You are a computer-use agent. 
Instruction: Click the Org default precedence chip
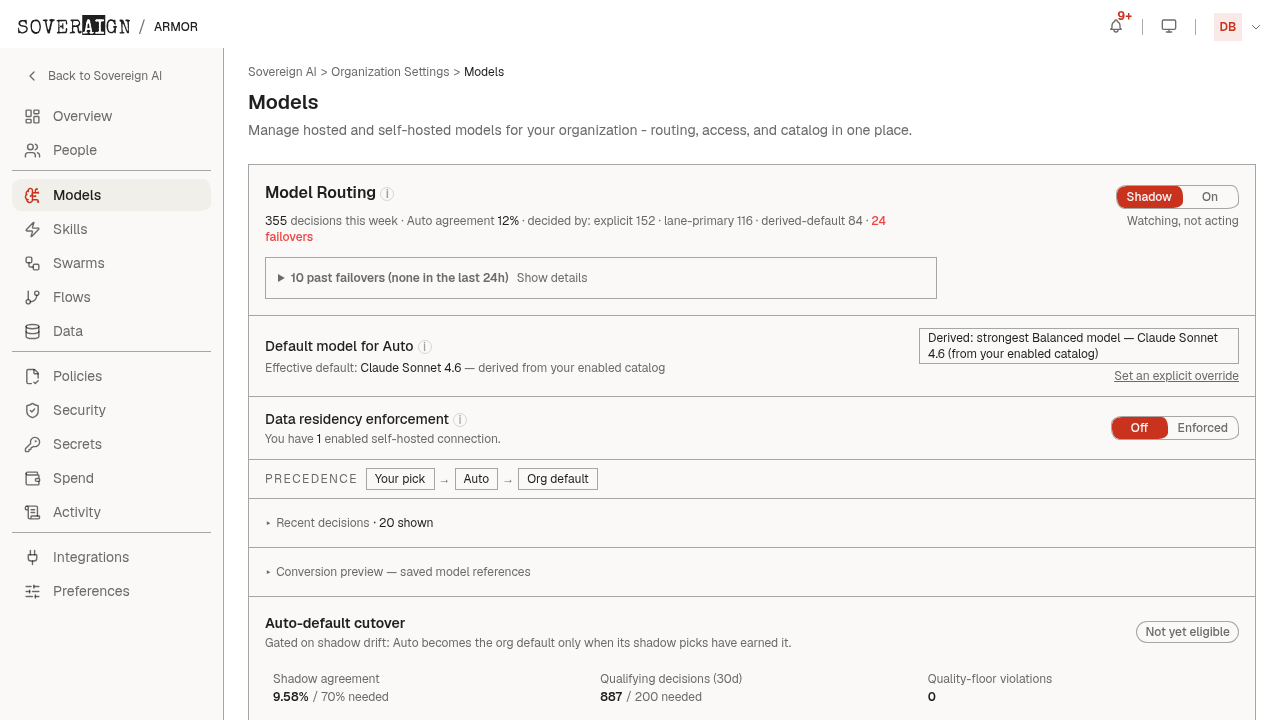(557, 479)
